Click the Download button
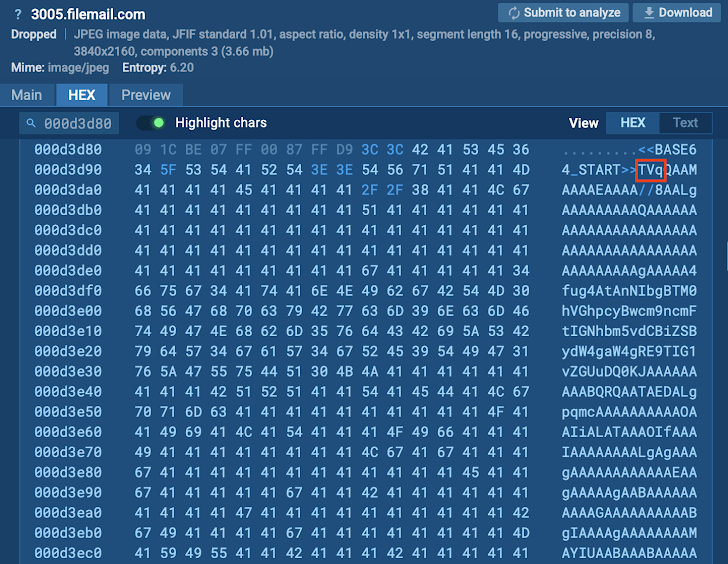This screenshot has width=728, height=564. pyautogui.click(x=677, y=13)
